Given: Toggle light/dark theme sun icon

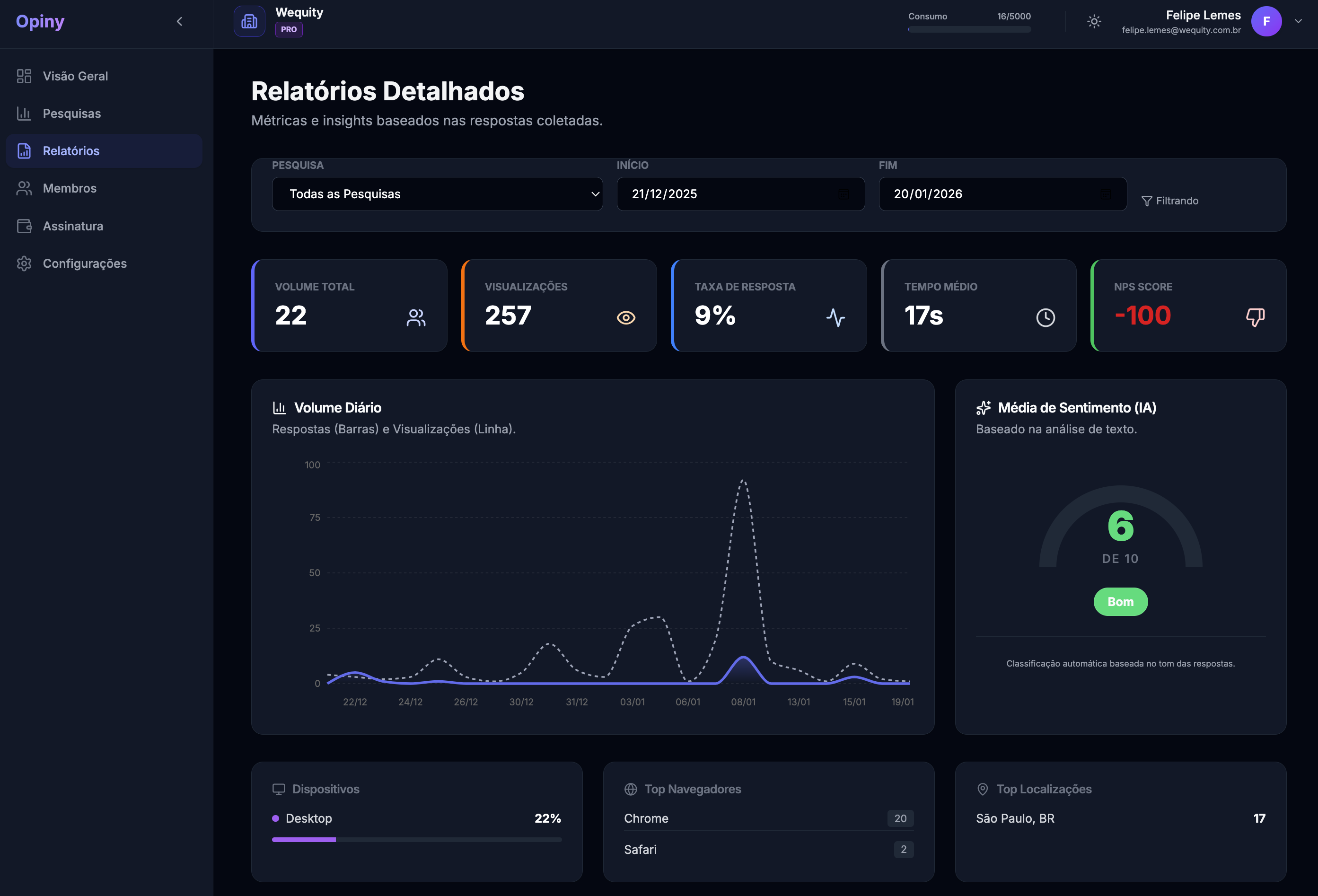Looking at the screenshot, I should [1094, 22].
